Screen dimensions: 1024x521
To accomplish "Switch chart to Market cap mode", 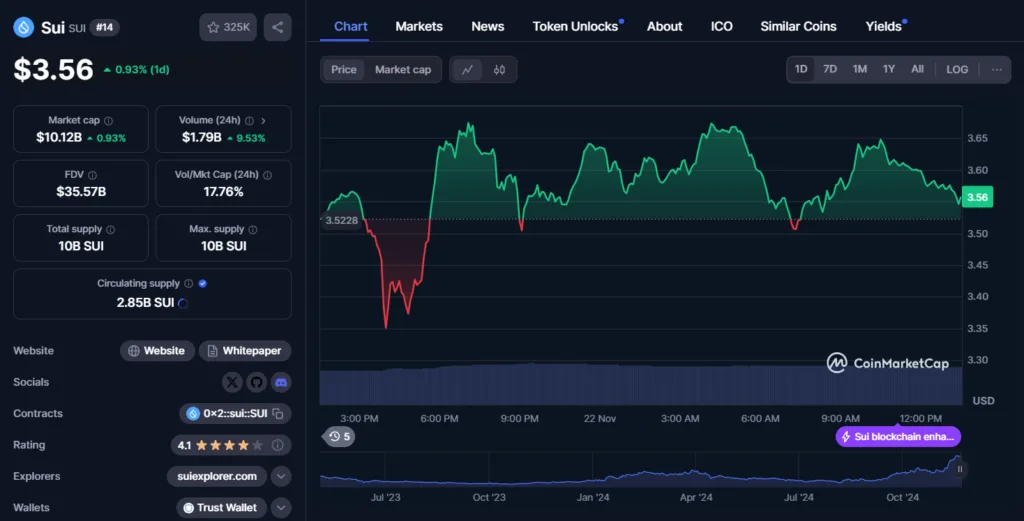I will tap(403, 70).
